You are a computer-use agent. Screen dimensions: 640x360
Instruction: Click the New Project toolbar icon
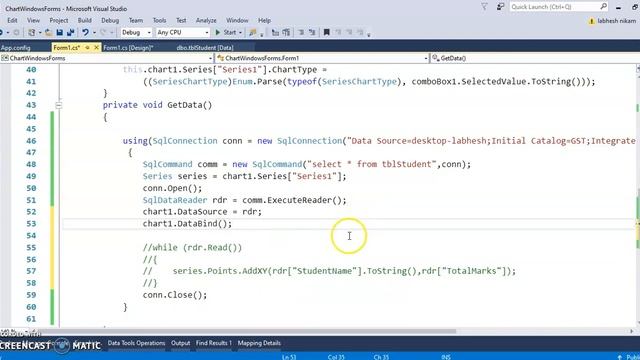(x=31, y=32)
